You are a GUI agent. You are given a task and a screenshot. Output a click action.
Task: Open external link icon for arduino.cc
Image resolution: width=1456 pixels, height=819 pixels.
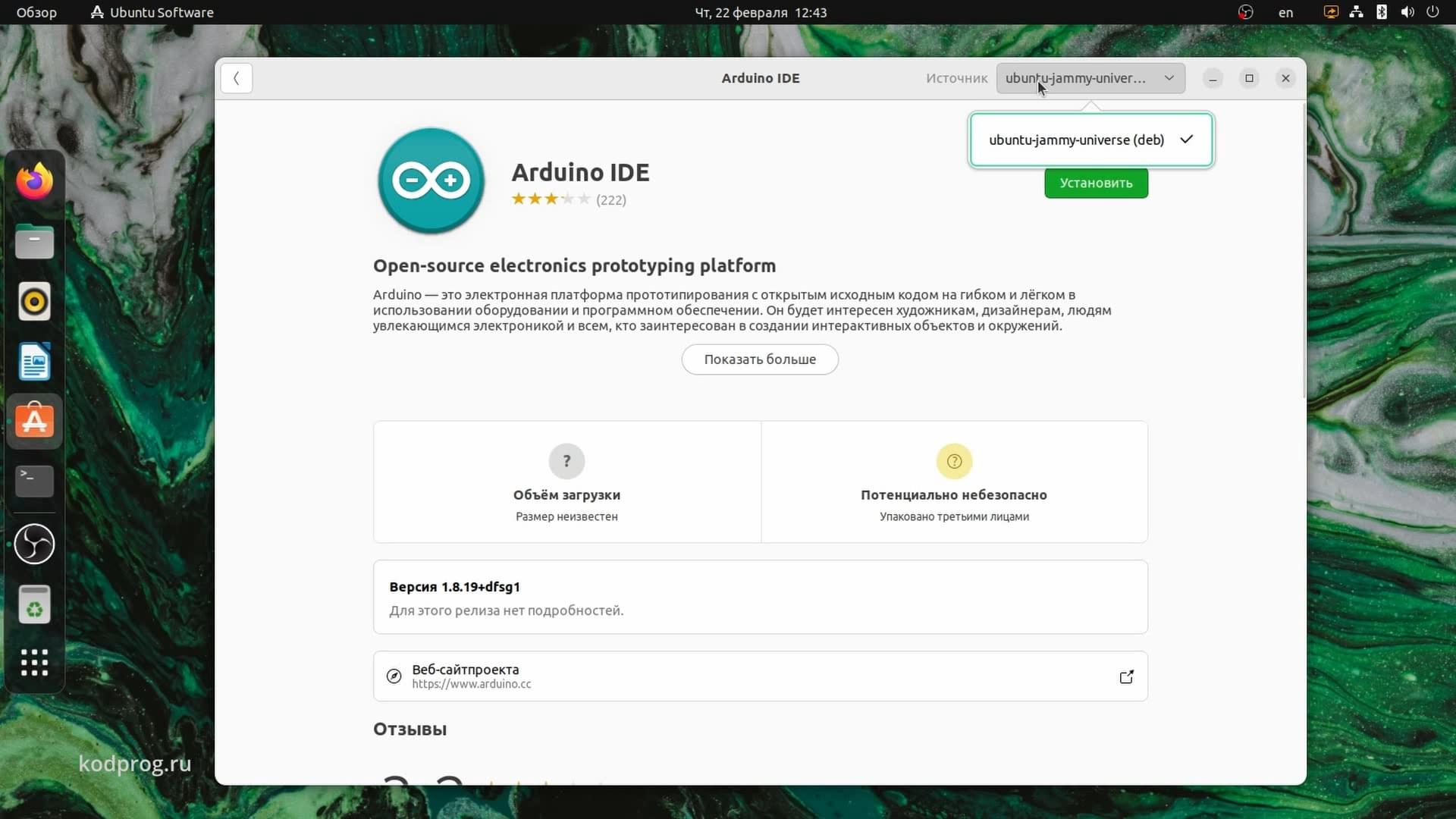(1127, 676)
